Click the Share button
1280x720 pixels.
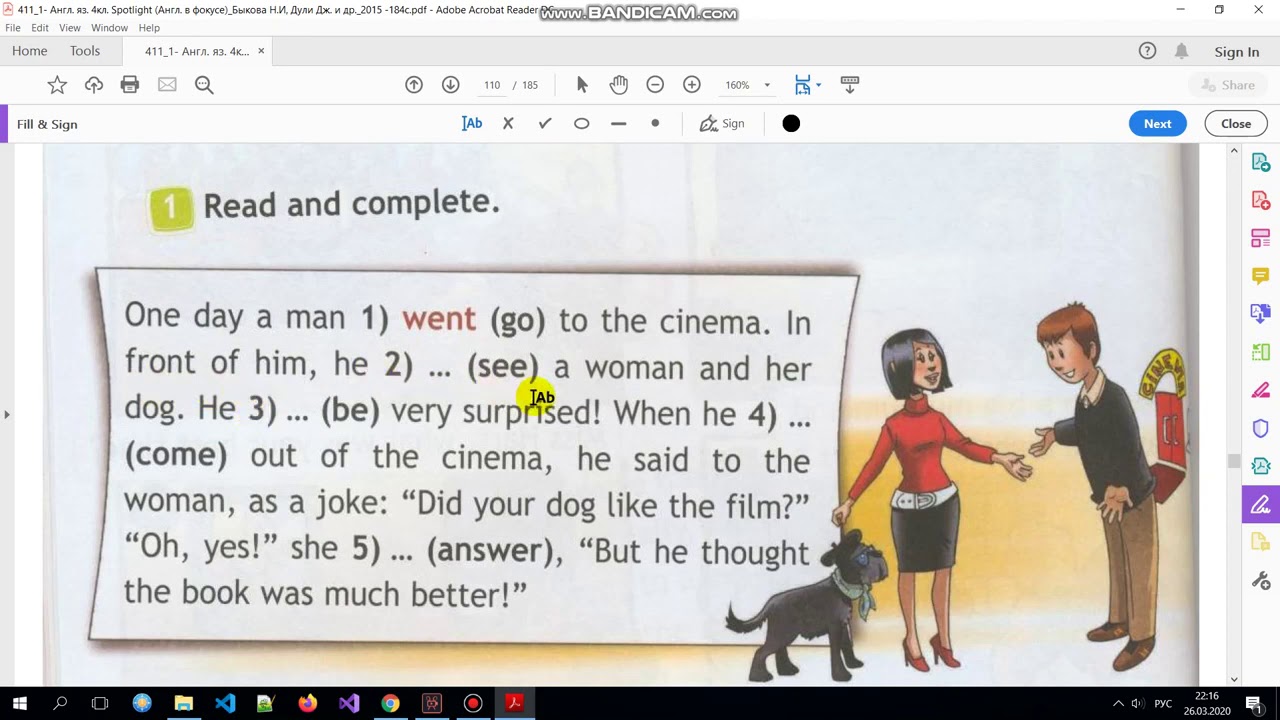point(1228,85)
